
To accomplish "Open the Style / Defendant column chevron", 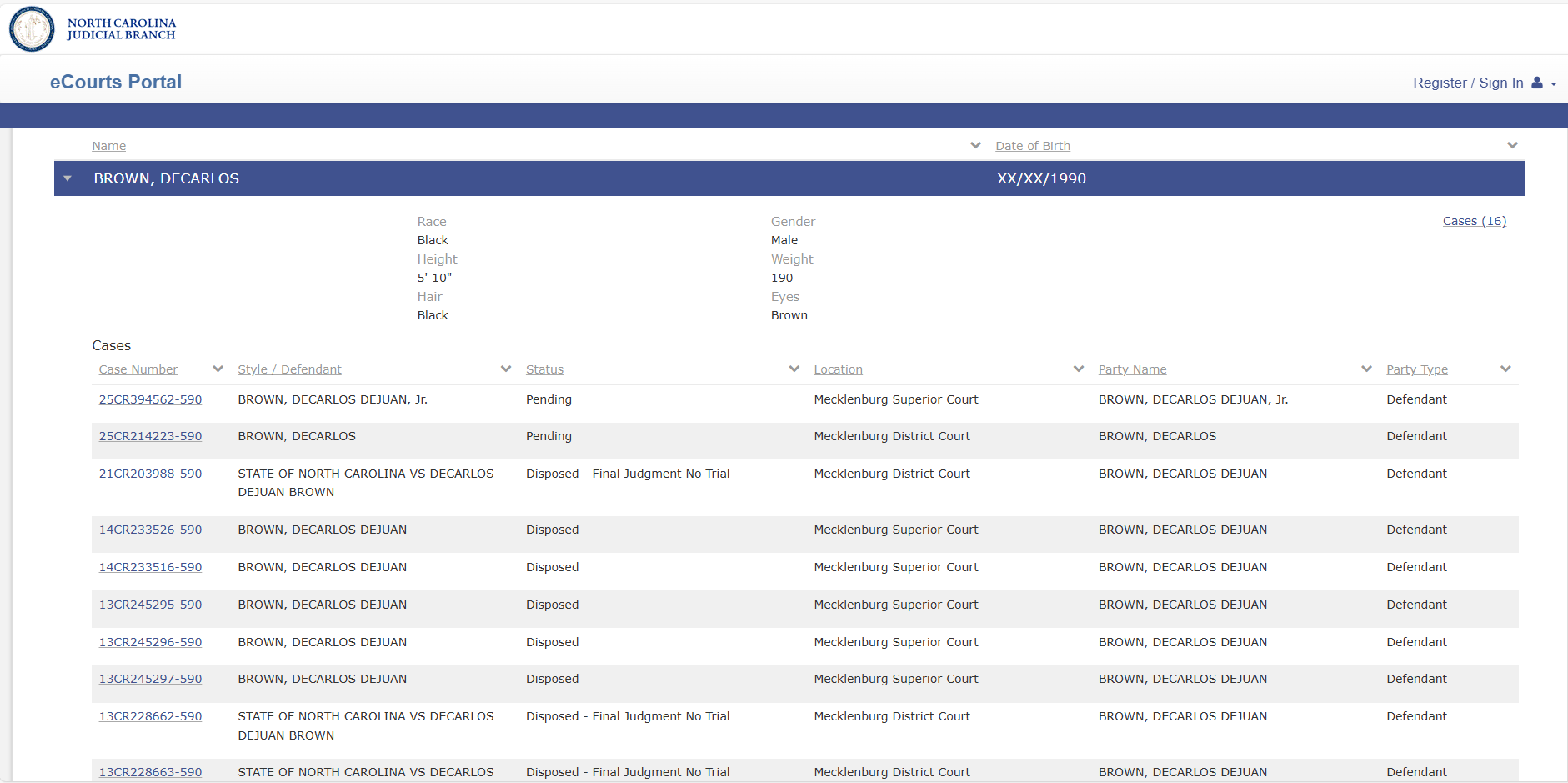I will point(506,369).
